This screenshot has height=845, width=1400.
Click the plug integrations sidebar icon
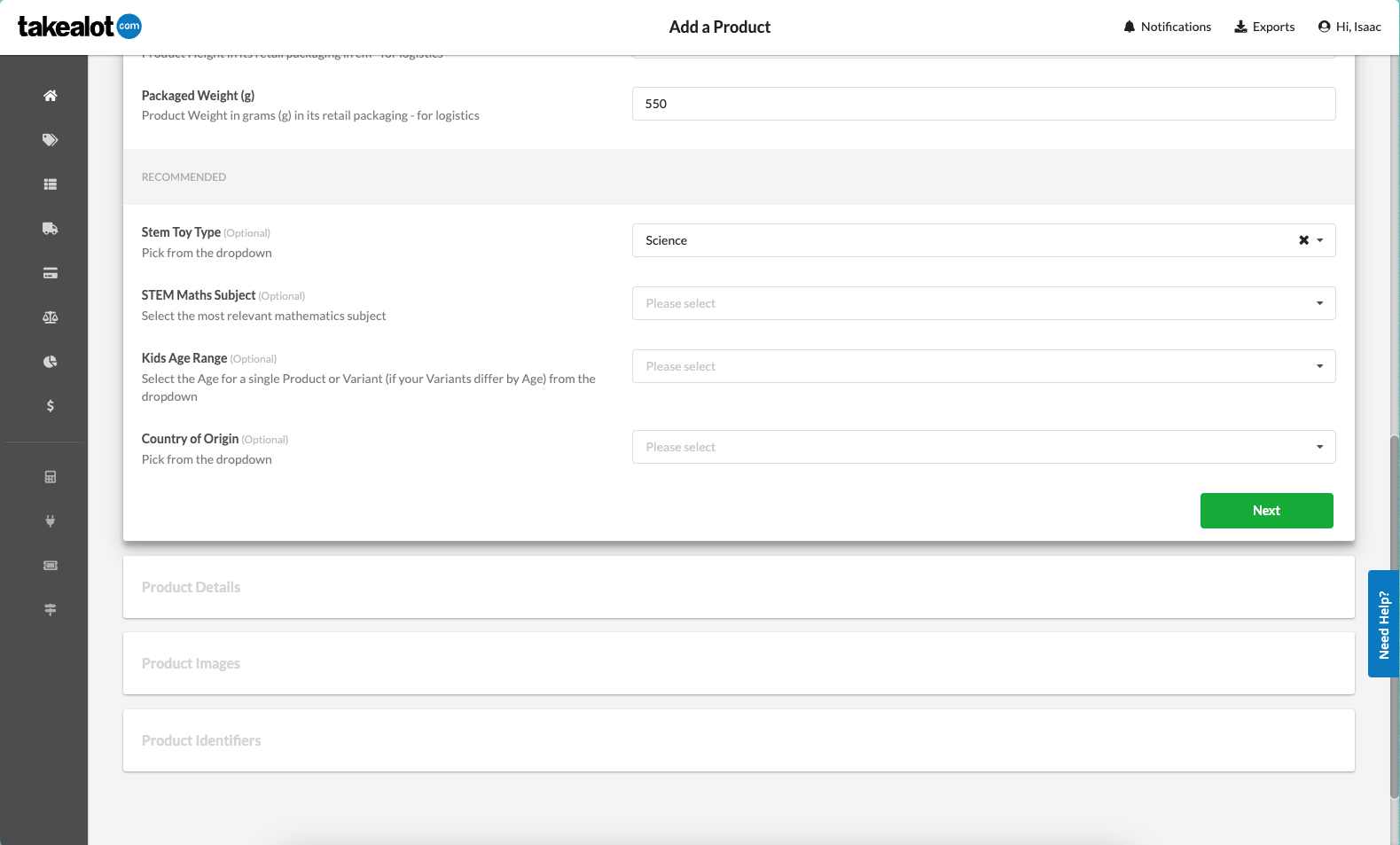click(51, 521)
